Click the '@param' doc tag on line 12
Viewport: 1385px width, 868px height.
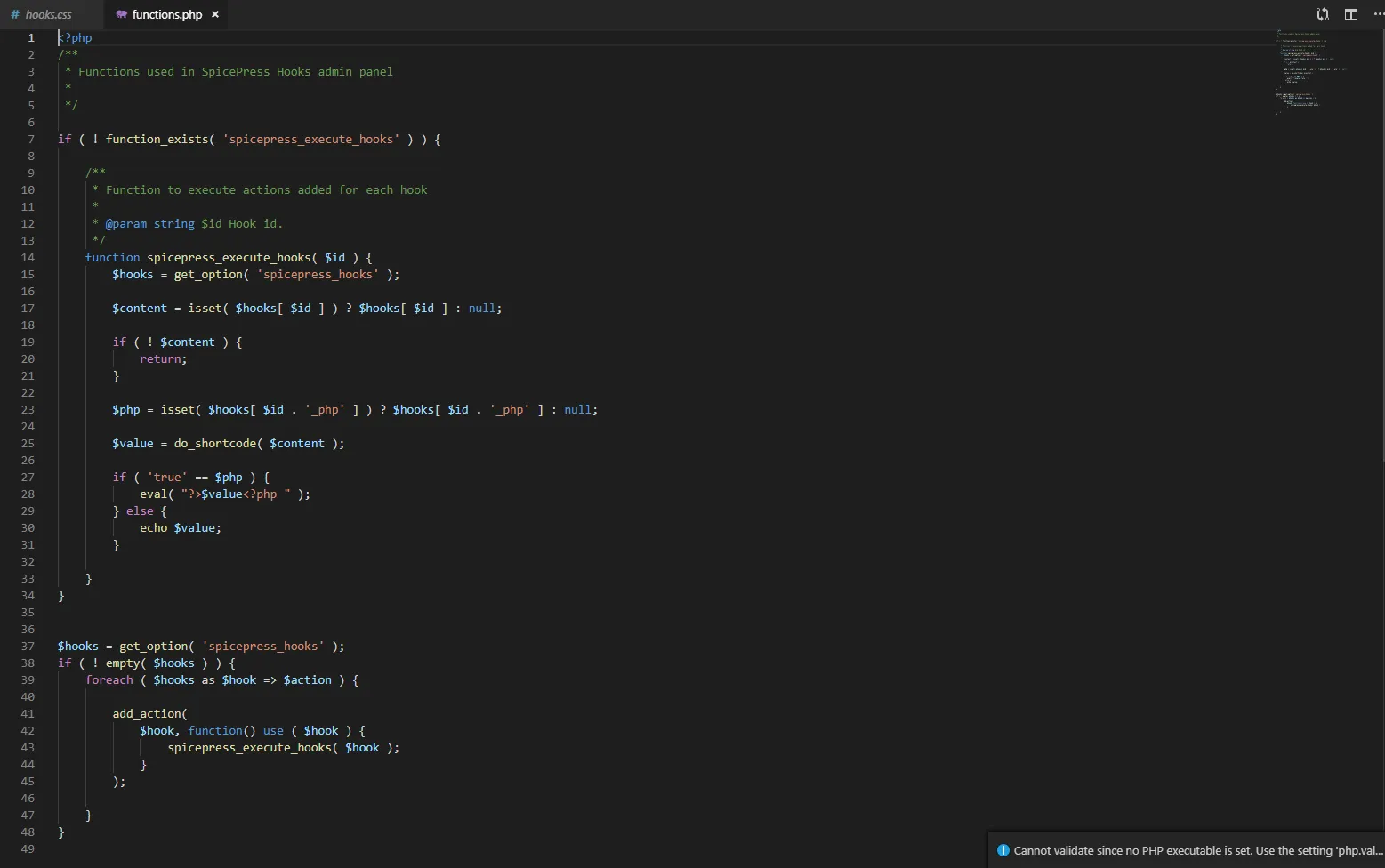click(x=126, y=223)
